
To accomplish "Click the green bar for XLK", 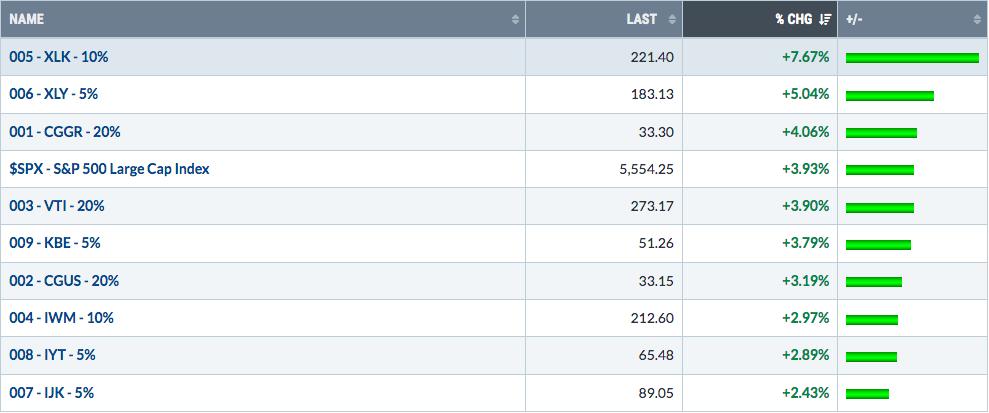I will pyautogui.click(x=912, y=58).
